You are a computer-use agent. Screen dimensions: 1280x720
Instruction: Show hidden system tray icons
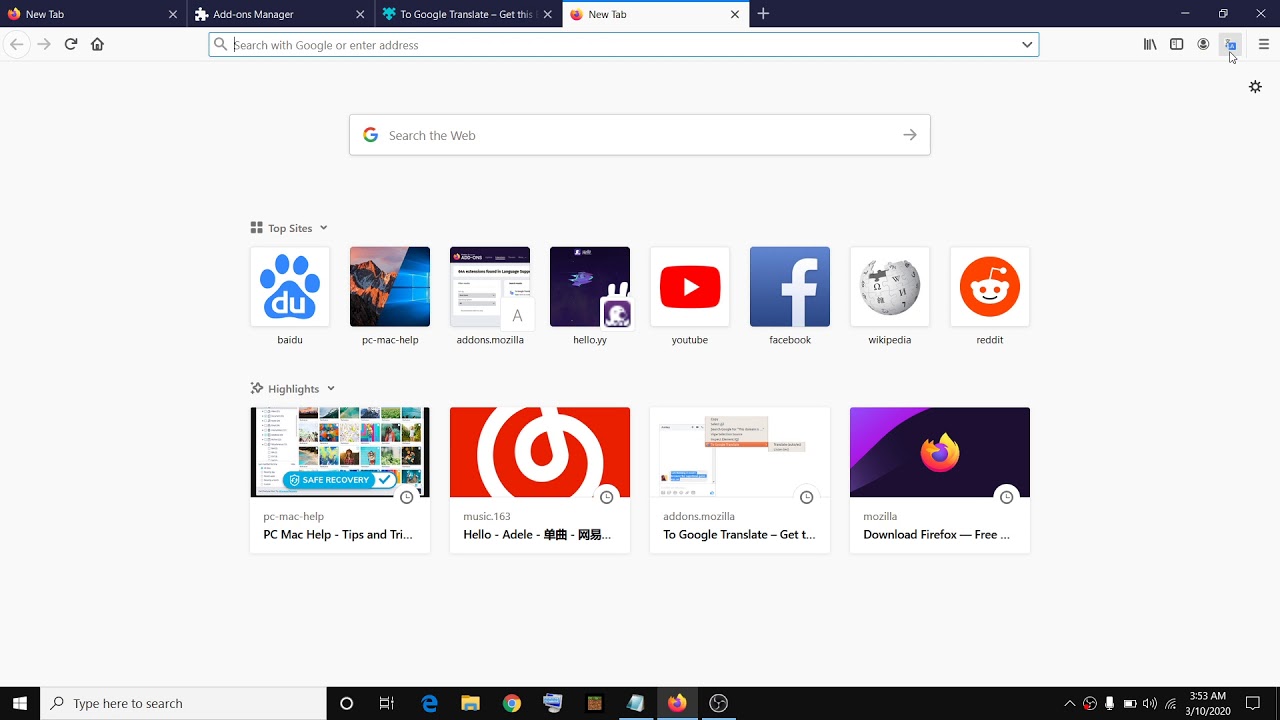tap(1069, 703)
